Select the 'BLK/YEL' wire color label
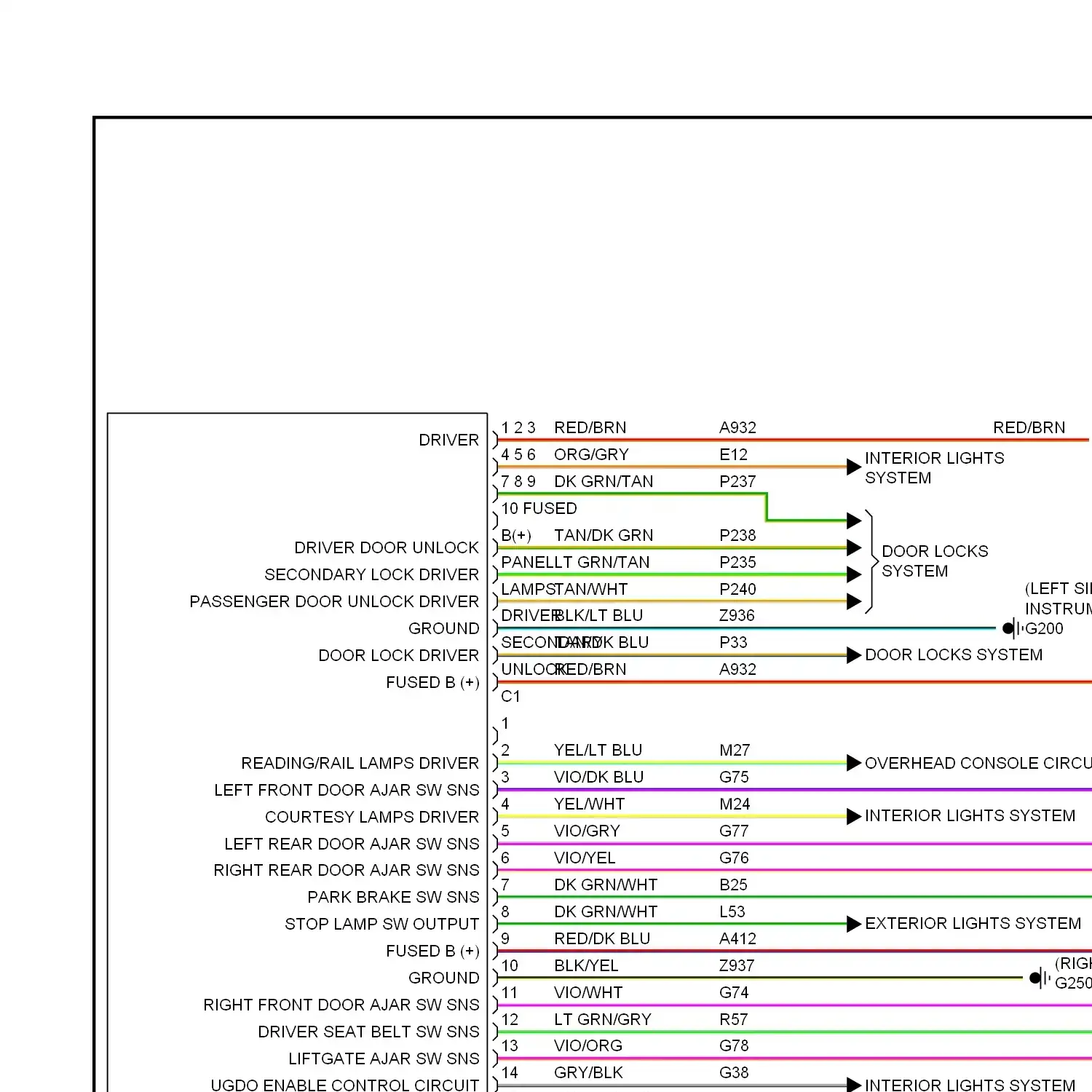The width and height of the screenshot is (1092, 1092). click(586, 965)
